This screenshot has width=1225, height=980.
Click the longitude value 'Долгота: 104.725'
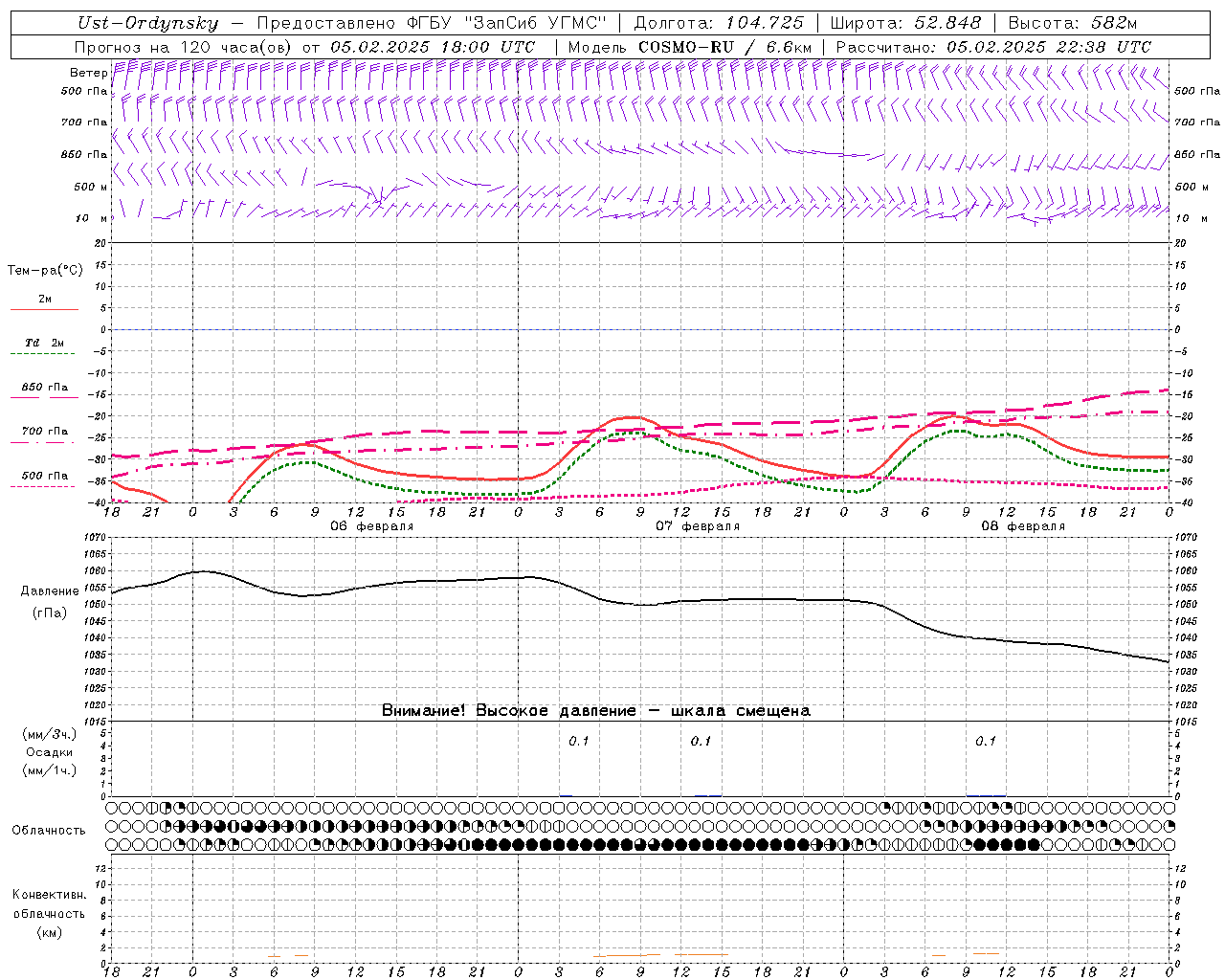click(x=719, y=23)
